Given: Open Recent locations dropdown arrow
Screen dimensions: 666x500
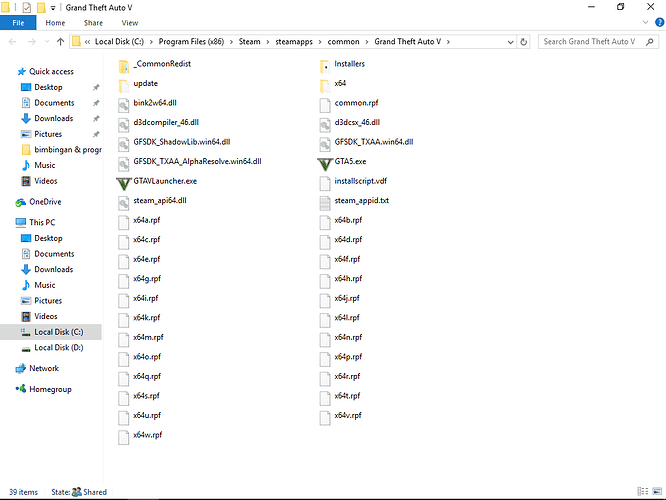Looking at the screenshot, I should pyautogui.click(x=47, y=42).
